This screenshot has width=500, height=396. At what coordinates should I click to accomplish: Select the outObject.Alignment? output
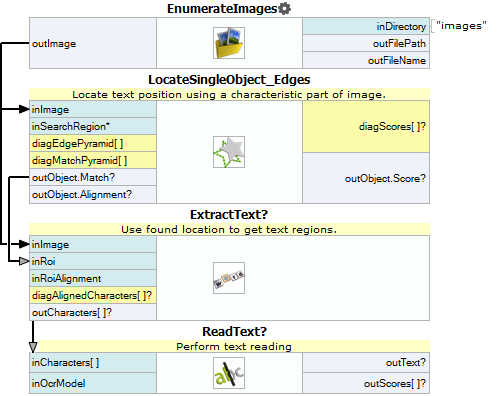pyautogui.click(x=93, y=194)
